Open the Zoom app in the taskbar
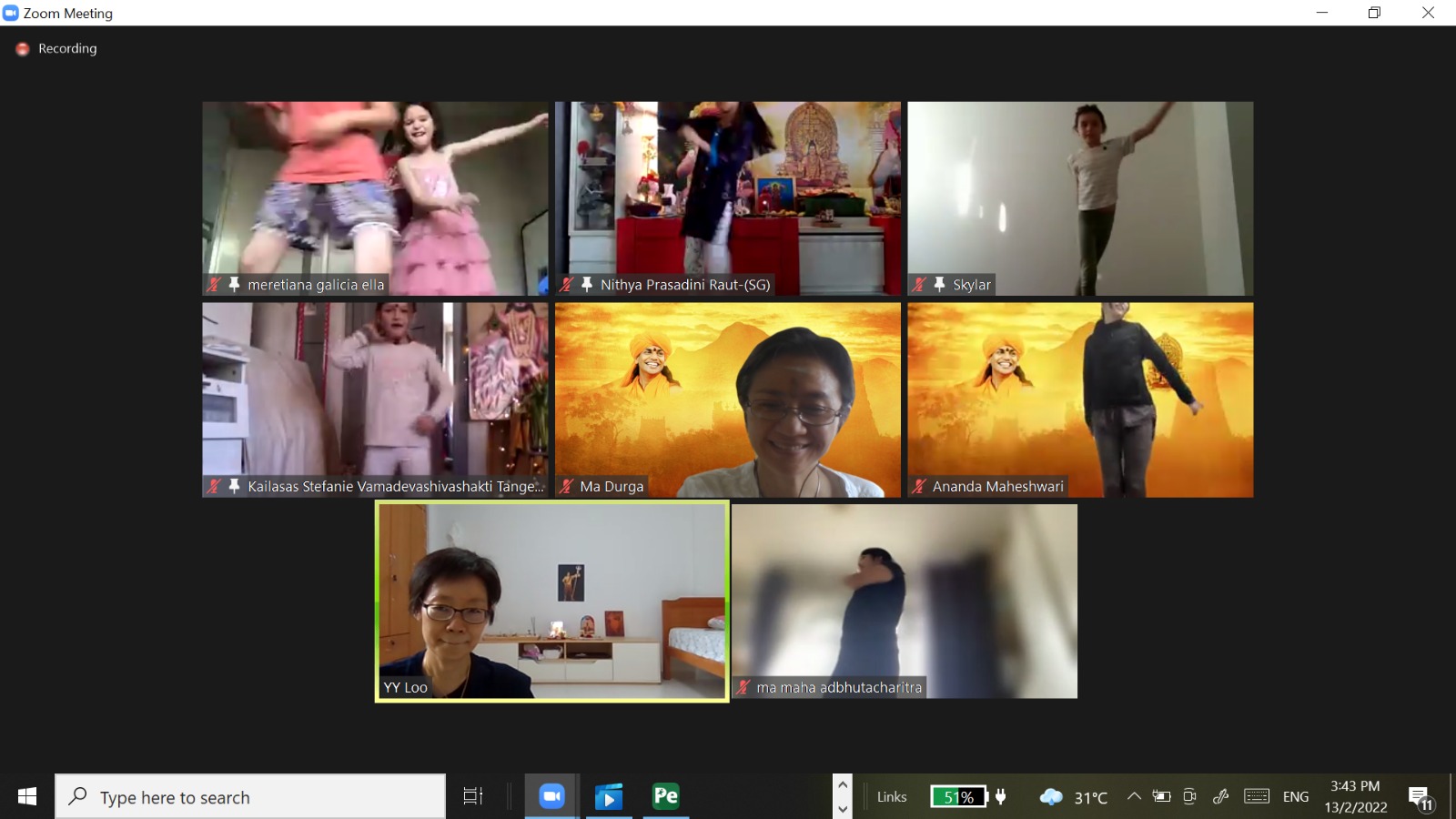Screen dimensions: 1456x819 pos(551,796)
